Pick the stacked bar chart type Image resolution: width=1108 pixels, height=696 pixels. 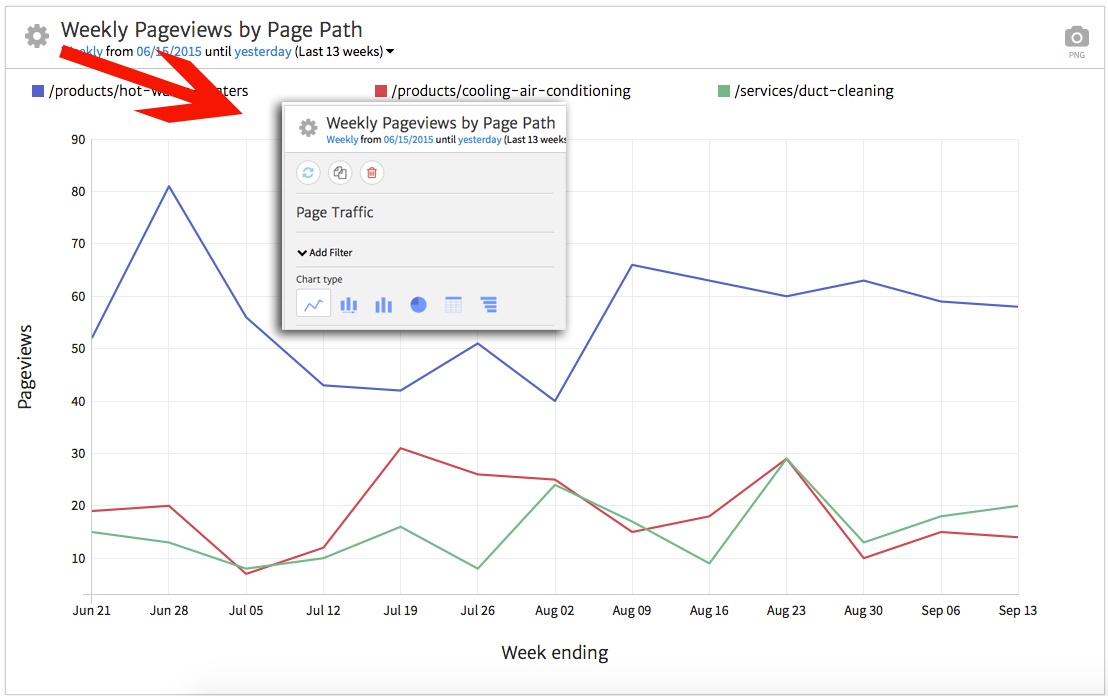click(348, 305)
